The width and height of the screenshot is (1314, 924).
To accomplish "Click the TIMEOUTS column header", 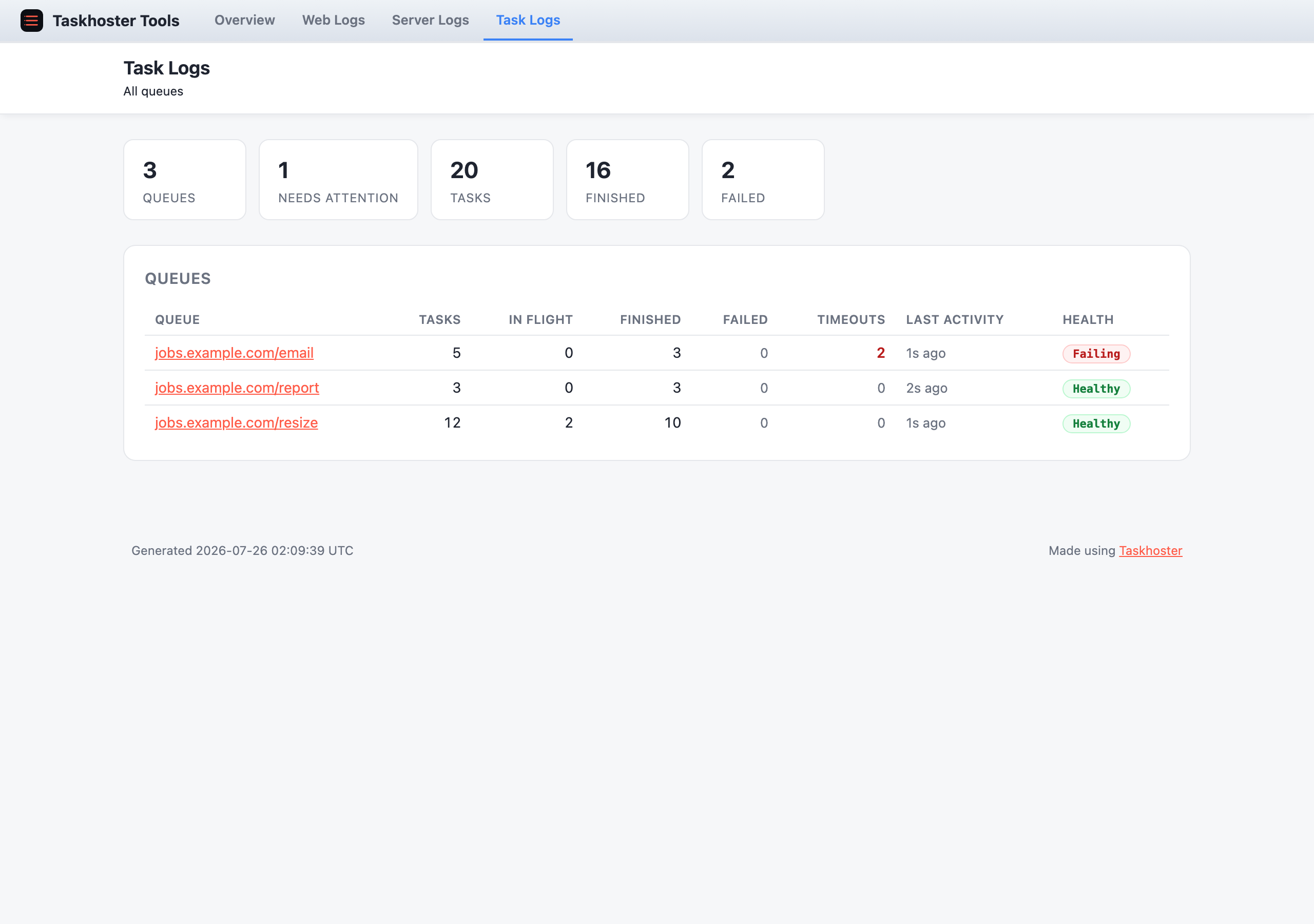I will [x=851, y=319].
